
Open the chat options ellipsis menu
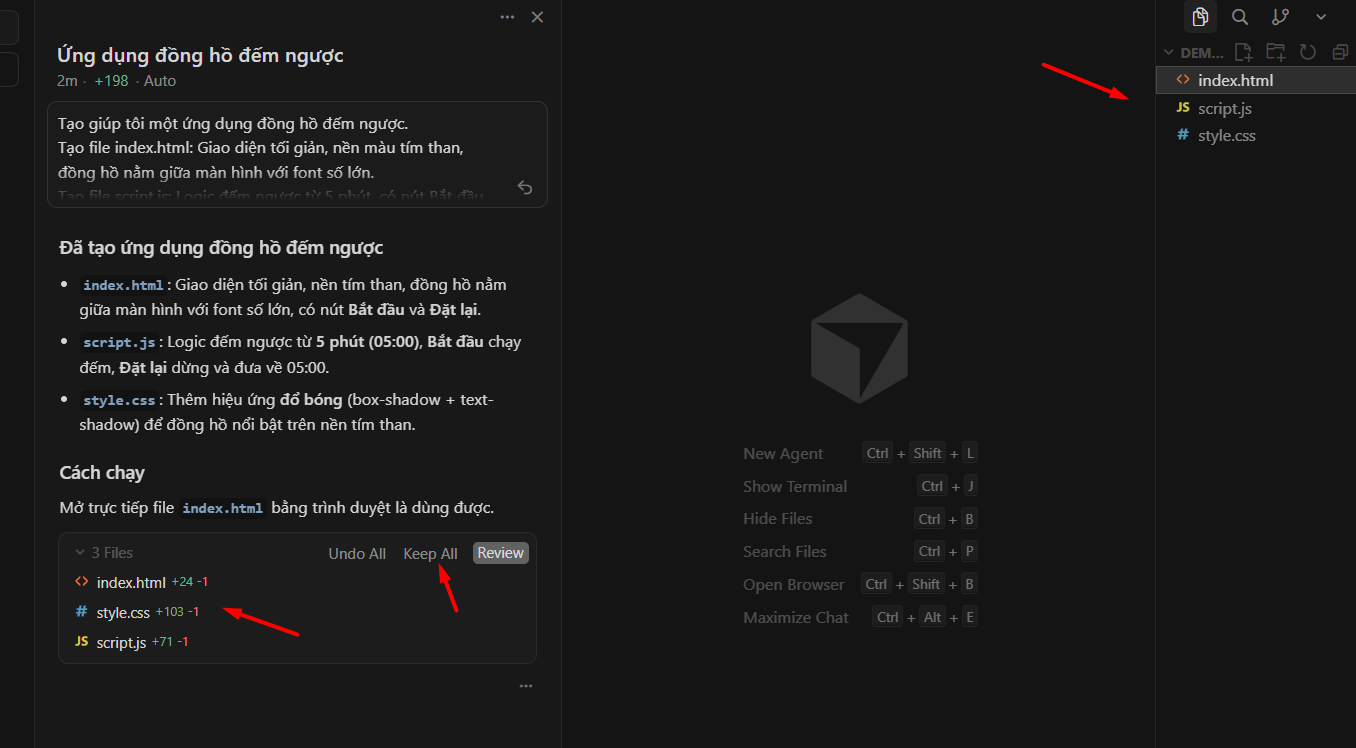click(x=507, y=17)
